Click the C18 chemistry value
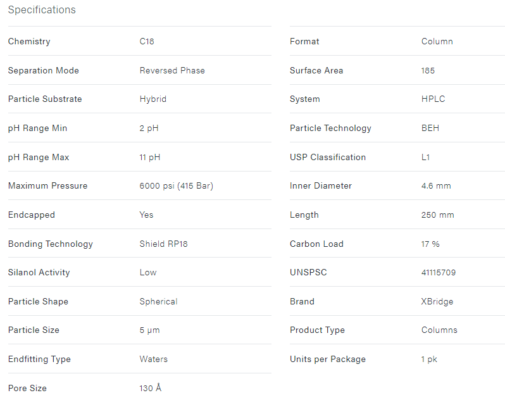 click(x=147, y=41)
